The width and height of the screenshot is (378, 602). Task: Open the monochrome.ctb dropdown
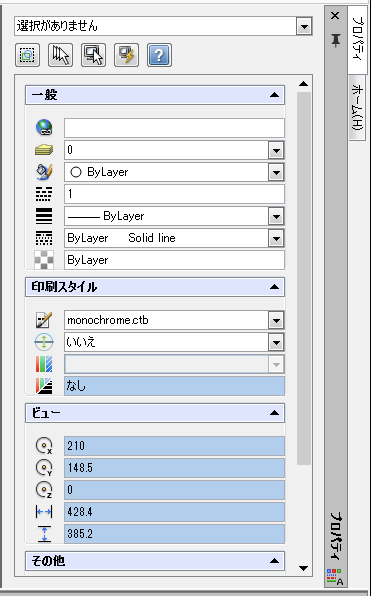tap(276, 320)
